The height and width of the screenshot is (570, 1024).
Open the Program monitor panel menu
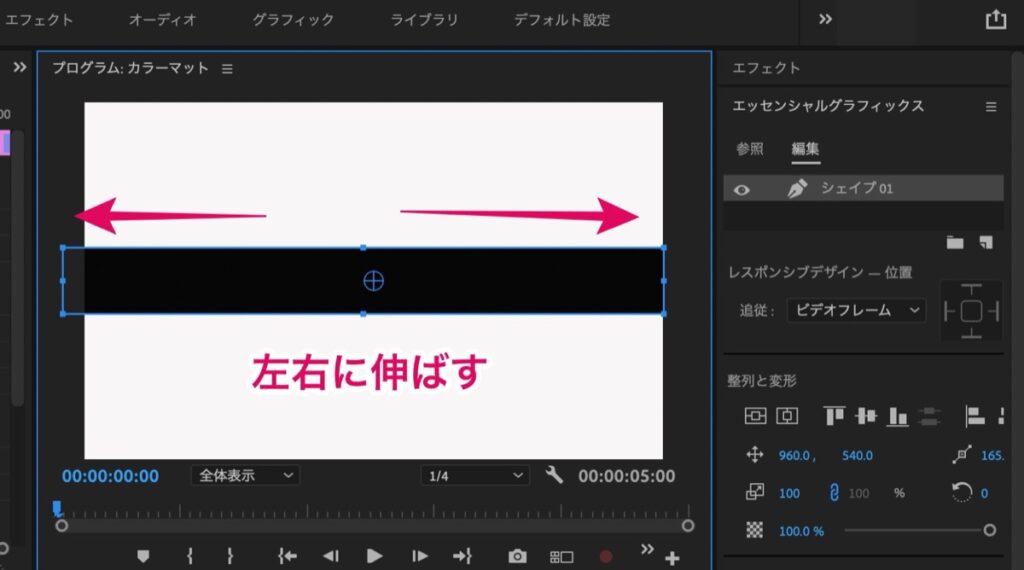click(227, 69)
